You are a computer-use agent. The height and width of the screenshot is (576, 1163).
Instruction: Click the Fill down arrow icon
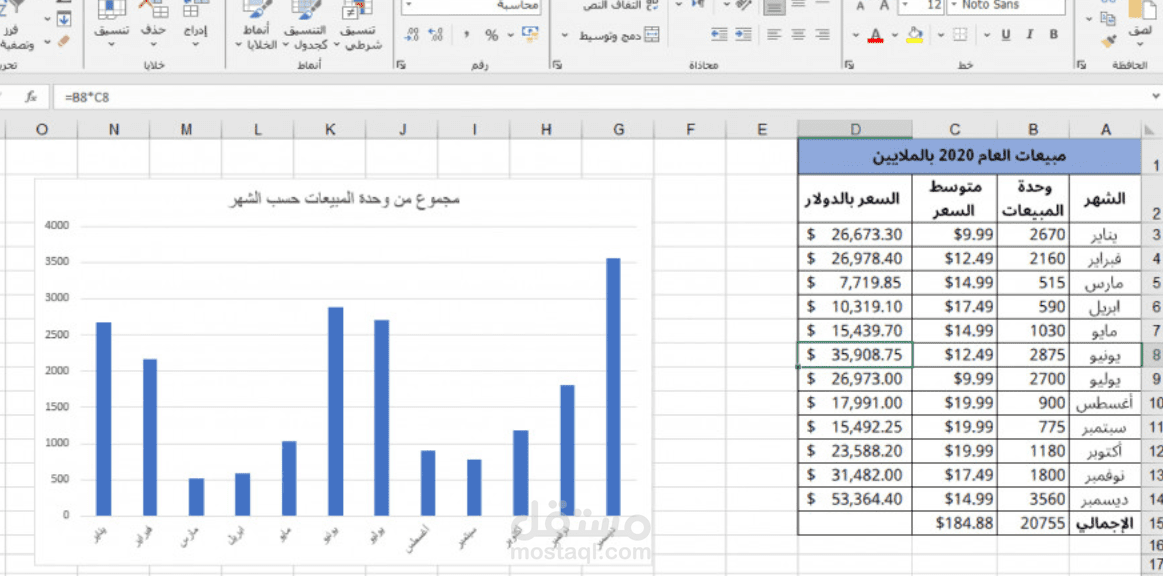point(65,19)
